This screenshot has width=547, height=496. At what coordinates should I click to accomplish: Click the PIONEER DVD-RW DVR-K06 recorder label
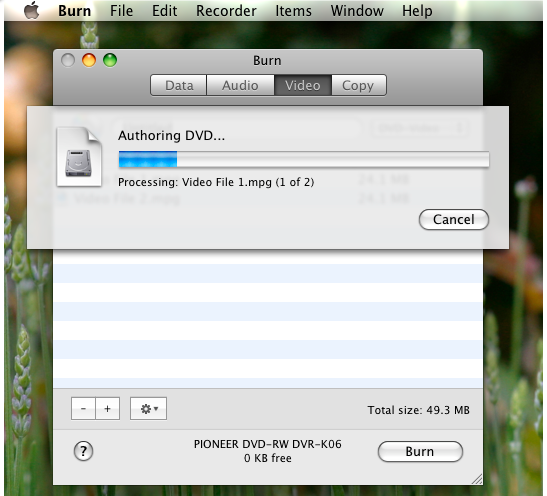tap(268, 444)
